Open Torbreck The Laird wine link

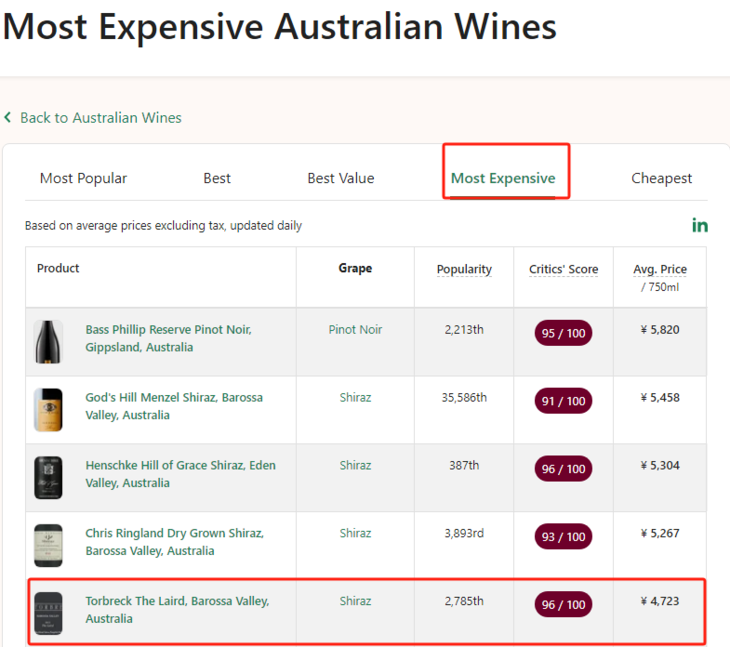177,610
